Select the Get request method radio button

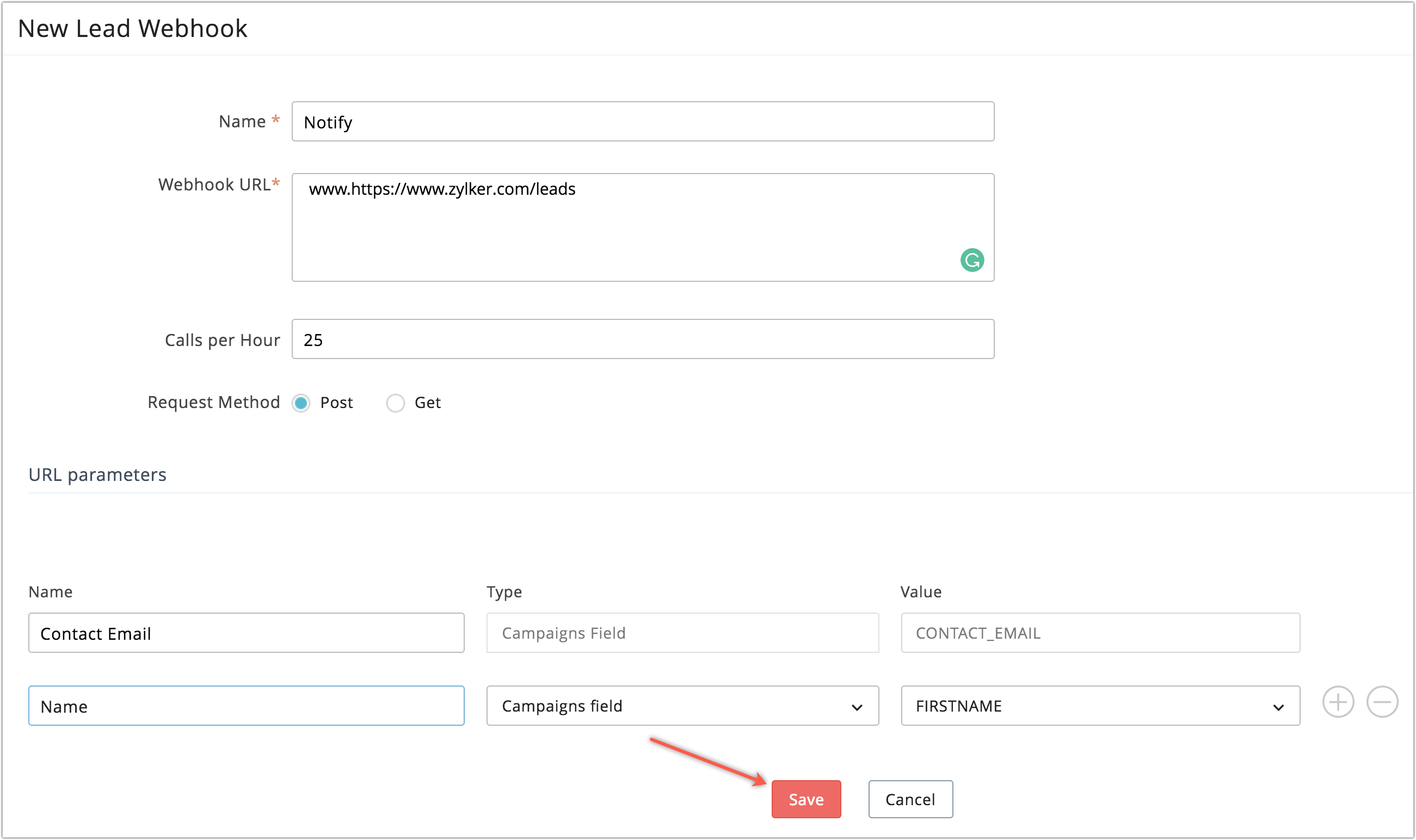pyautogui.click(x=395, y=403)
